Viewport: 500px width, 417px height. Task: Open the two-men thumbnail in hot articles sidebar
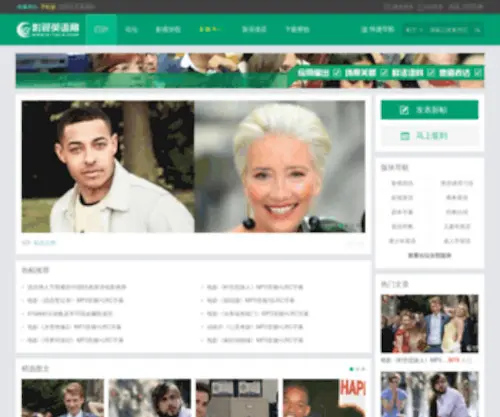click(430, 394)
